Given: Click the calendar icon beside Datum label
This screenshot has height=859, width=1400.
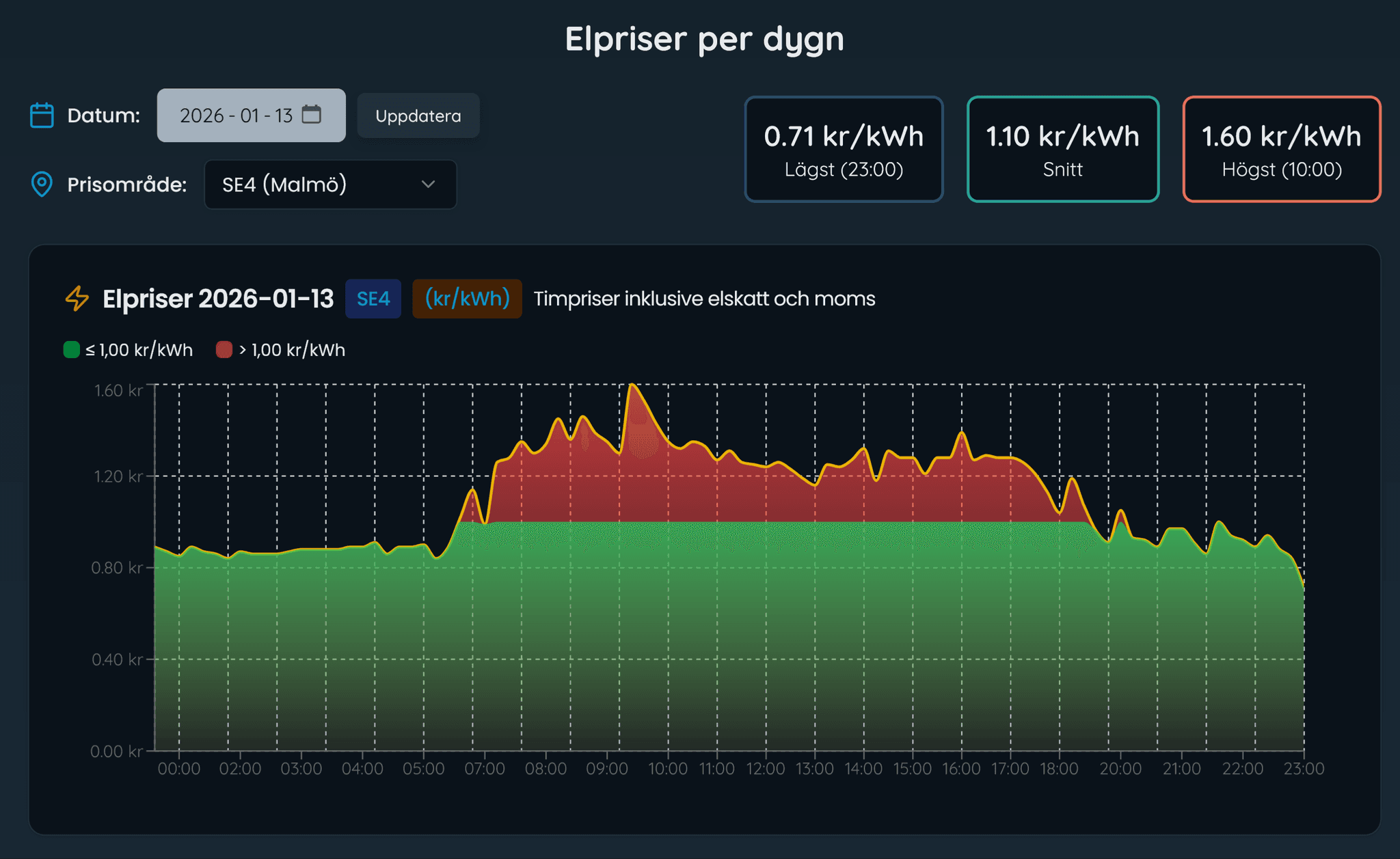Looking at the screenshot, I should point(42,115).
